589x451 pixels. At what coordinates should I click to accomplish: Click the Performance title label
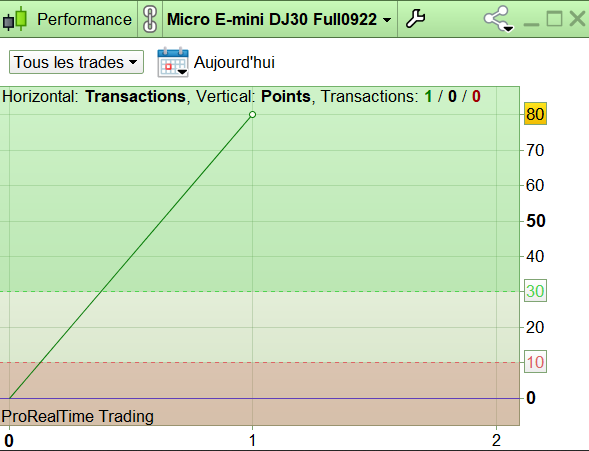pyautogui.click(x=85, y=20)
